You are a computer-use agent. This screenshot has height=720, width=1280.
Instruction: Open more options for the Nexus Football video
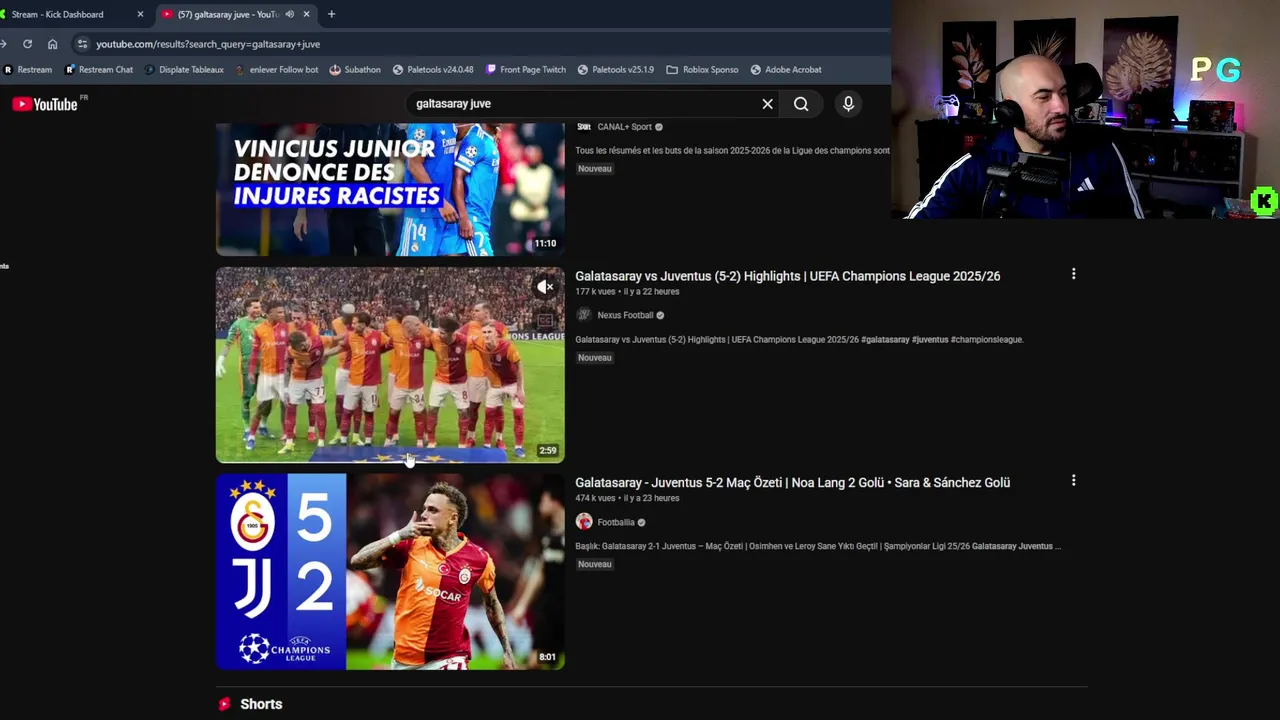(x=1073, y=274)
